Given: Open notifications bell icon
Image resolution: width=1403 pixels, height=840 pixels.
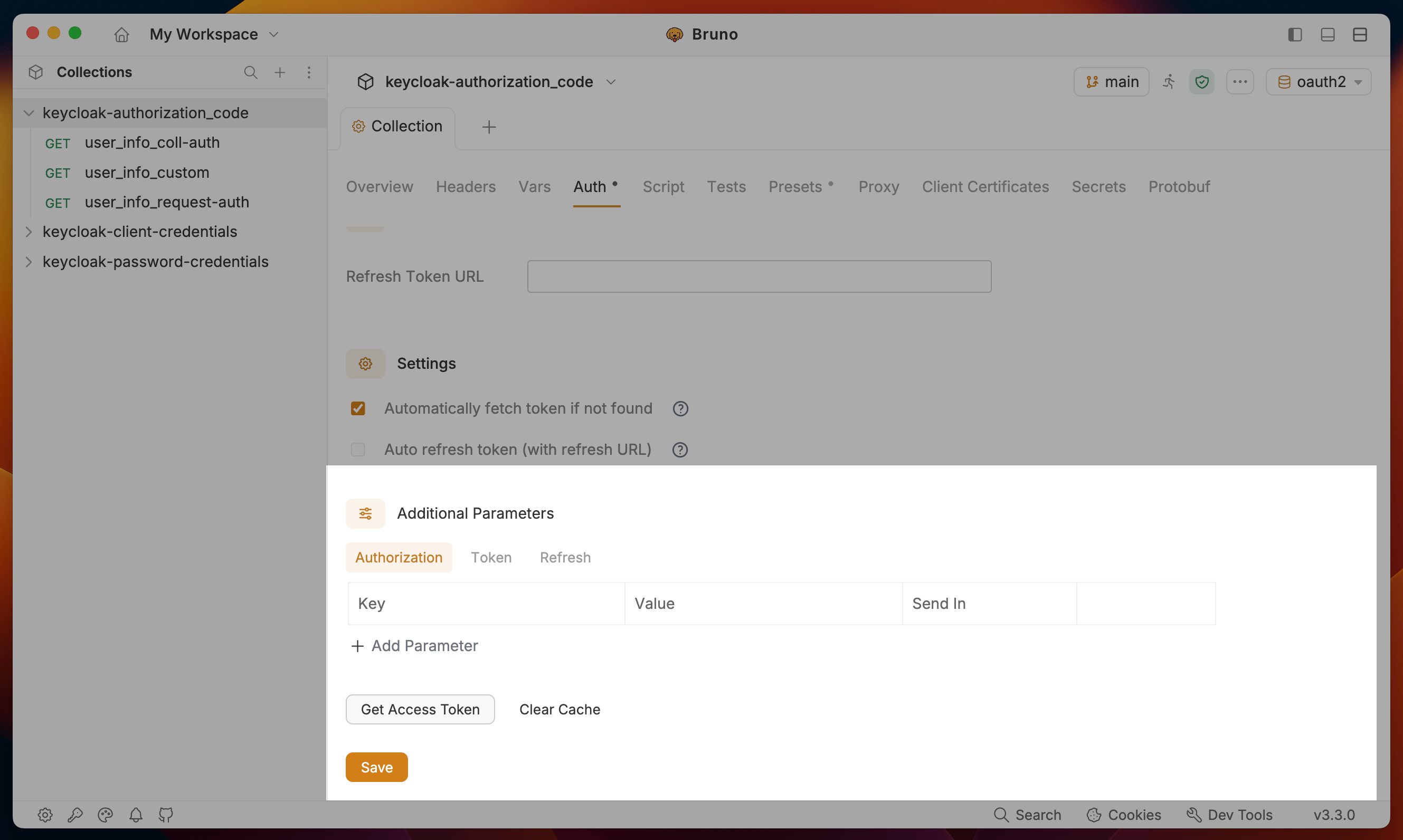Looking at the screenshot, I should tap(136, 815).
